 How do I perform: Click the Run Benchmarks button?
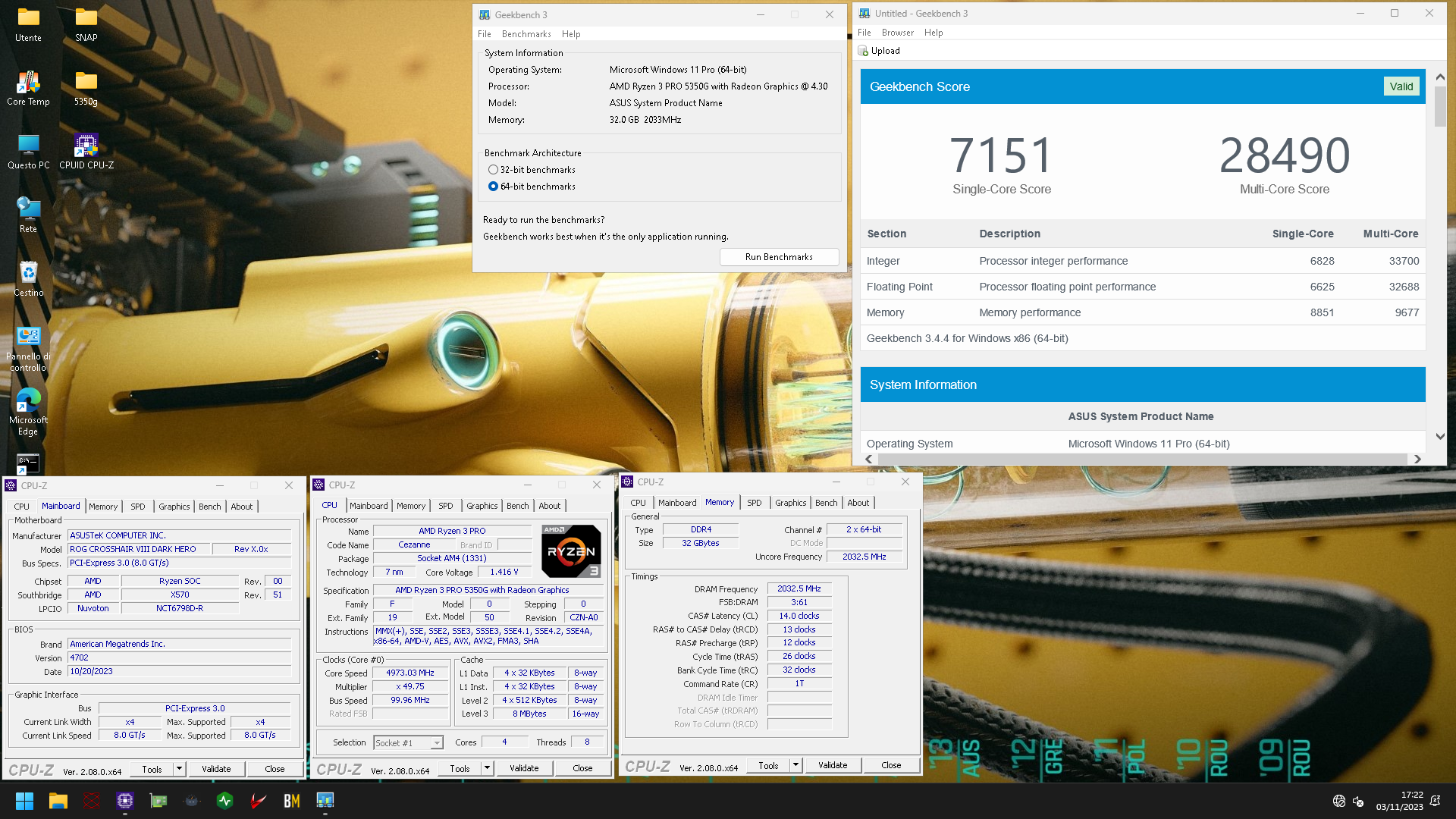779,257
